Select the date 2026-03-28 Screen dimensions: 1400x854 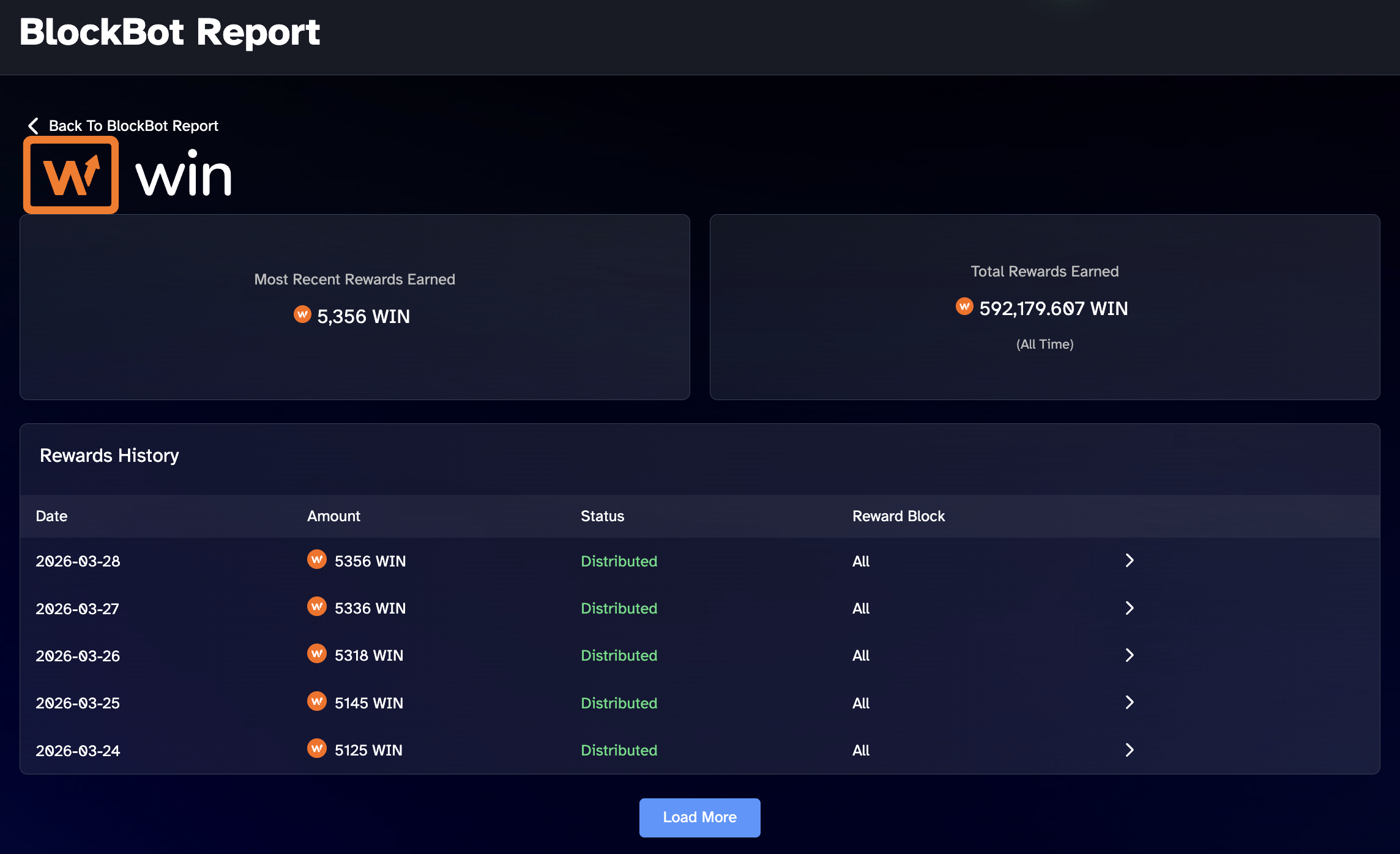(78, 561)
